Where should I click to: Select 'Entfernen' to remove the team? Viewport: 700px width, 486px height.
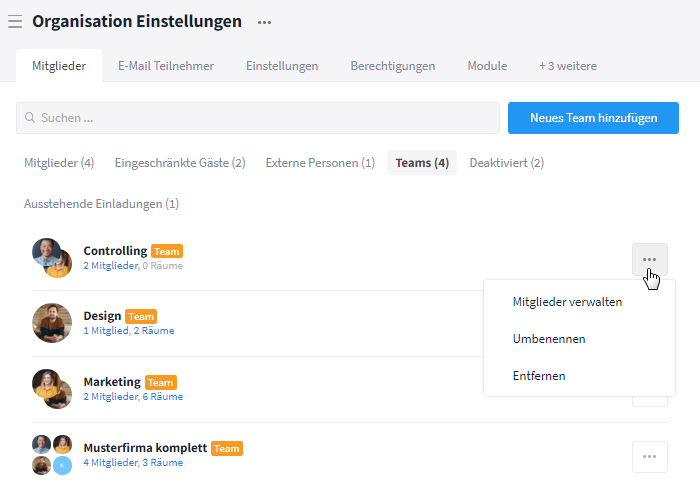[538, 376]
